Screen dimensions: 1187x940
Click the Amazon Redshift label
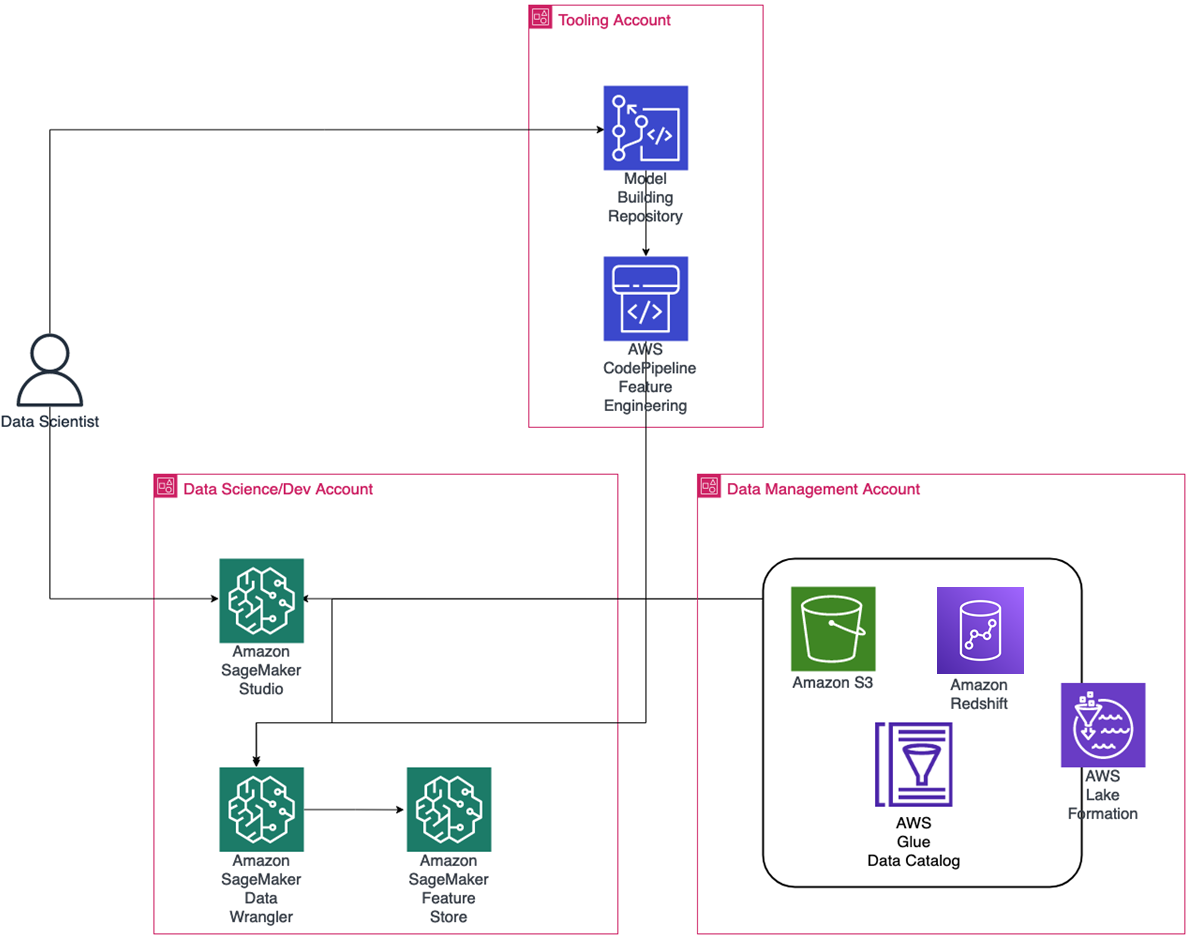[980, 694]
